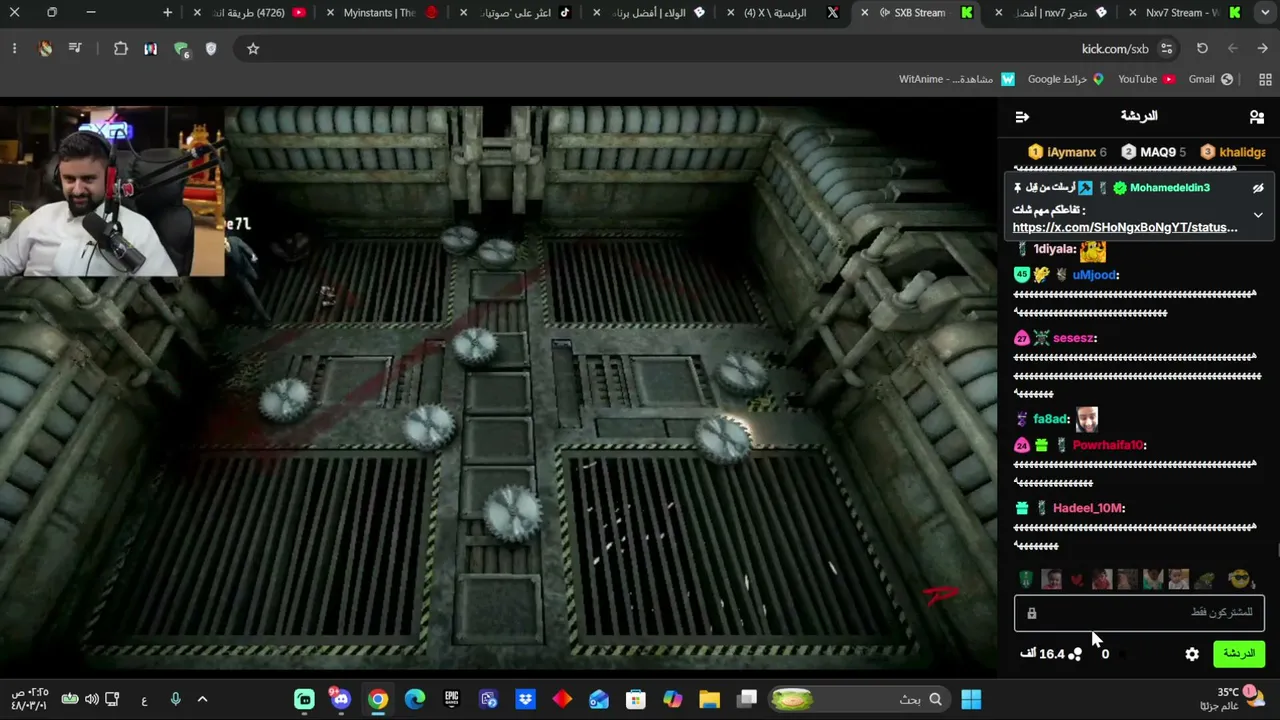Viewport: 1280px width, 720px height.
Task: Click username Hadeel_10M in chat
Action: click(x=1089, y=508)
